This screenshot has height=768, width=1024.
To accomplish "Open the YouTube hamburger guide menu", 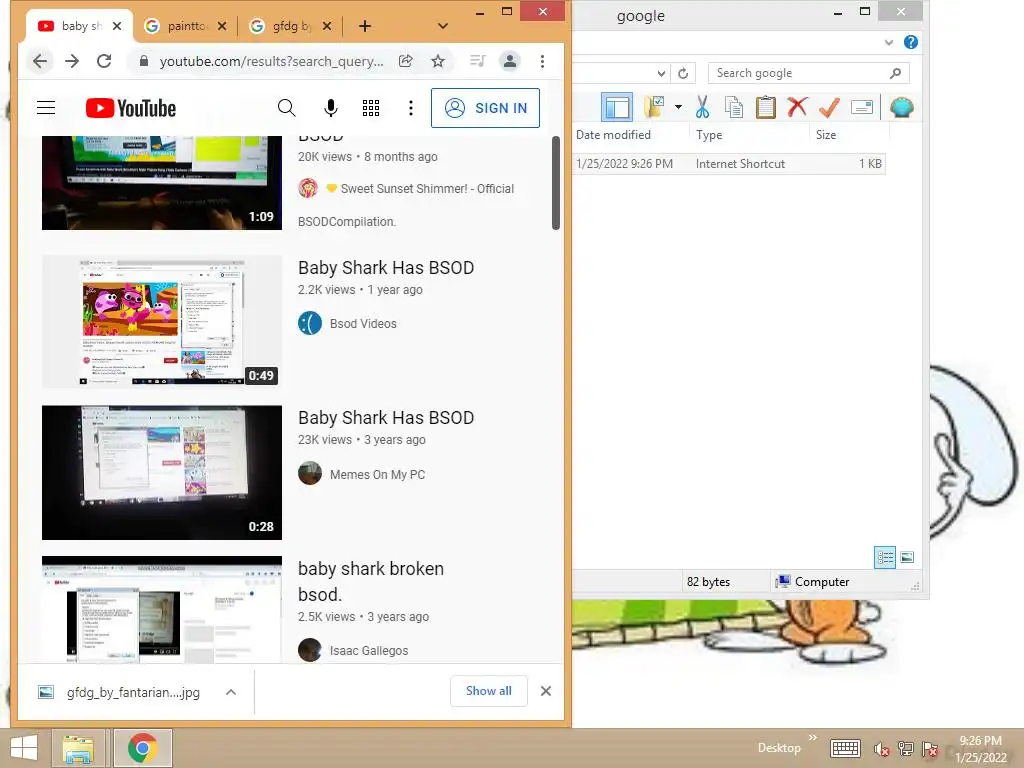I will (46, 108).
